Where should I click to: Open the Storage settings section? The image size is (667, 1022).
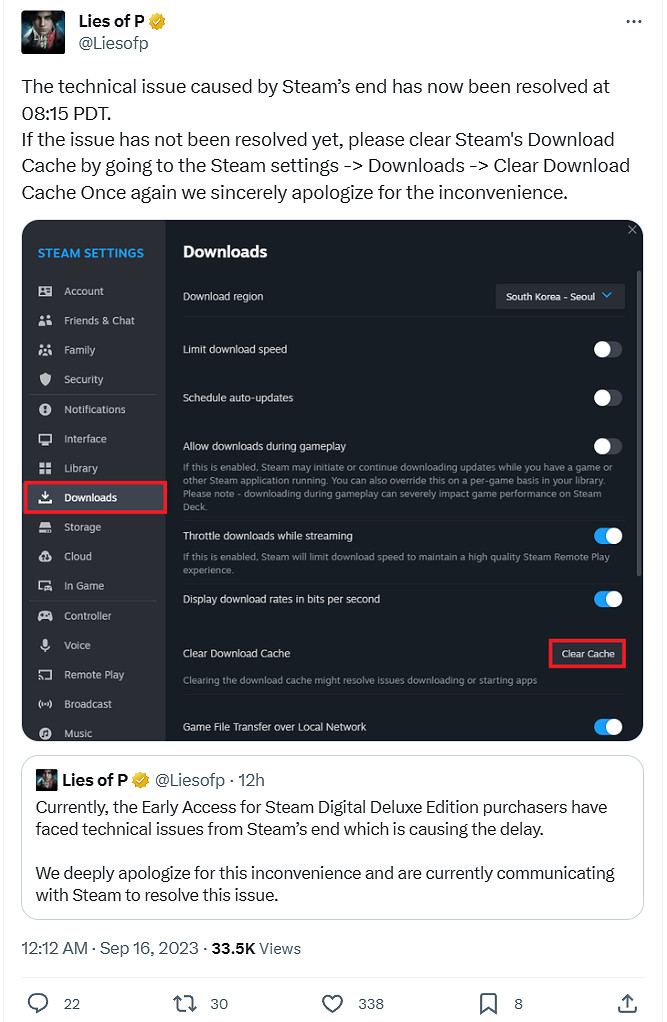[x=82, y=527]
